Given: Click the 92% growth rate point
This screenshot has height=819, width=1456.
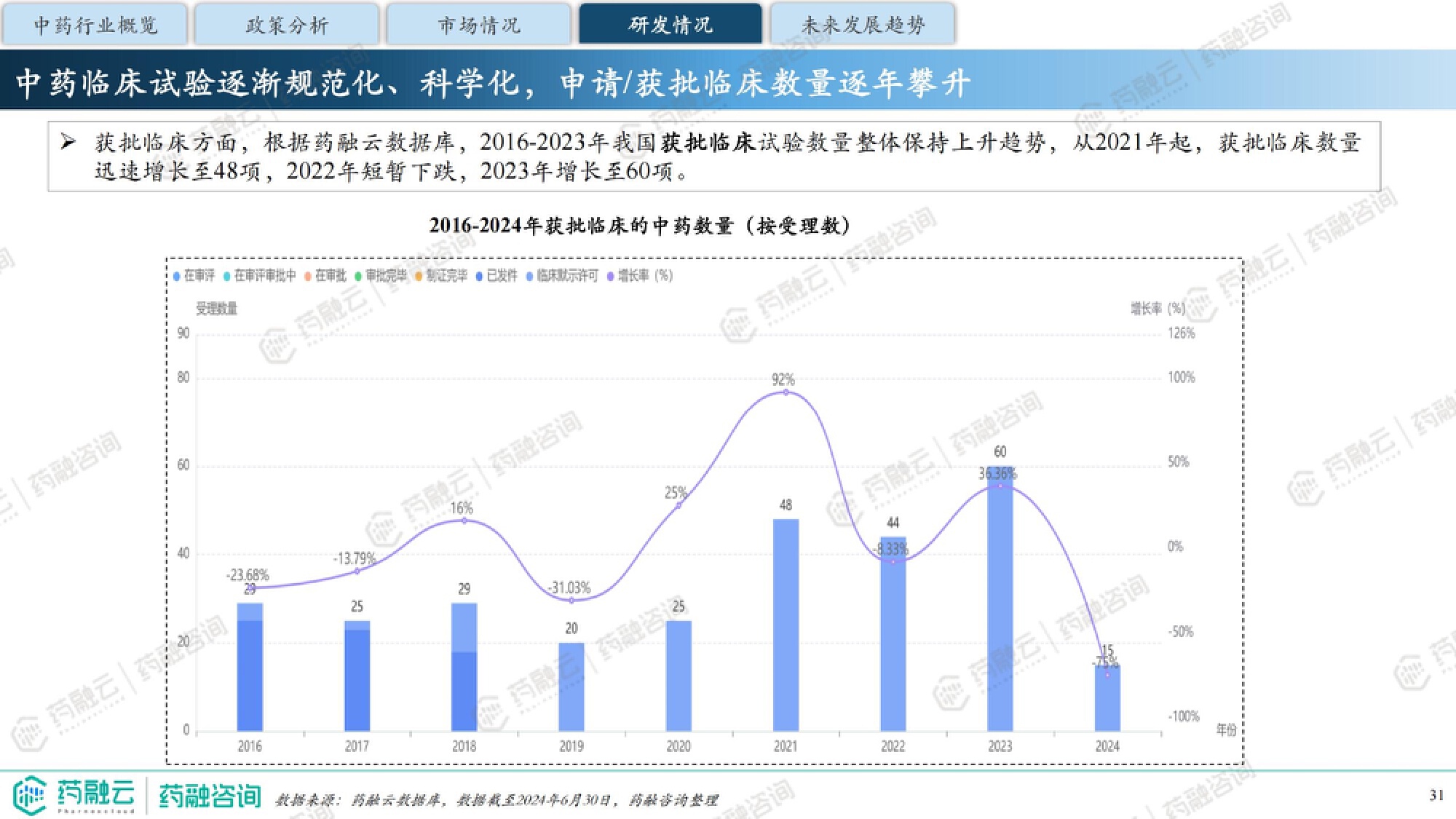Looking at the screenshot, I should tap(786, 392).
